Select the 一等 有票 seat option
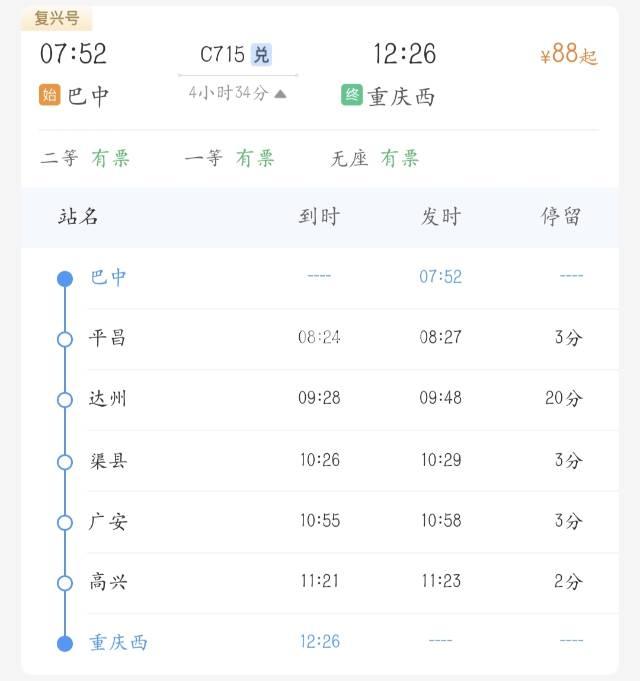640x681 pixels. coord(229,158)
